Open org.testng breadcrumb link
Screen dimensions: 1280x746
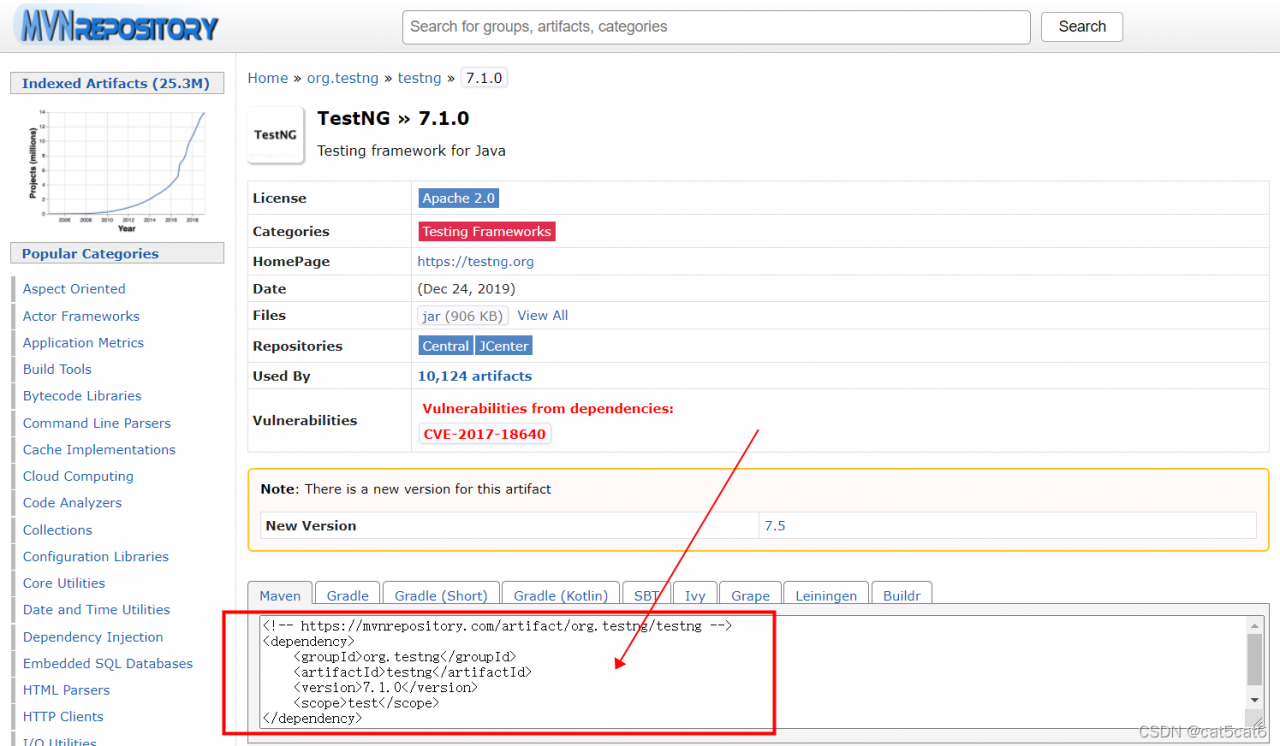[x=343, y=78]
